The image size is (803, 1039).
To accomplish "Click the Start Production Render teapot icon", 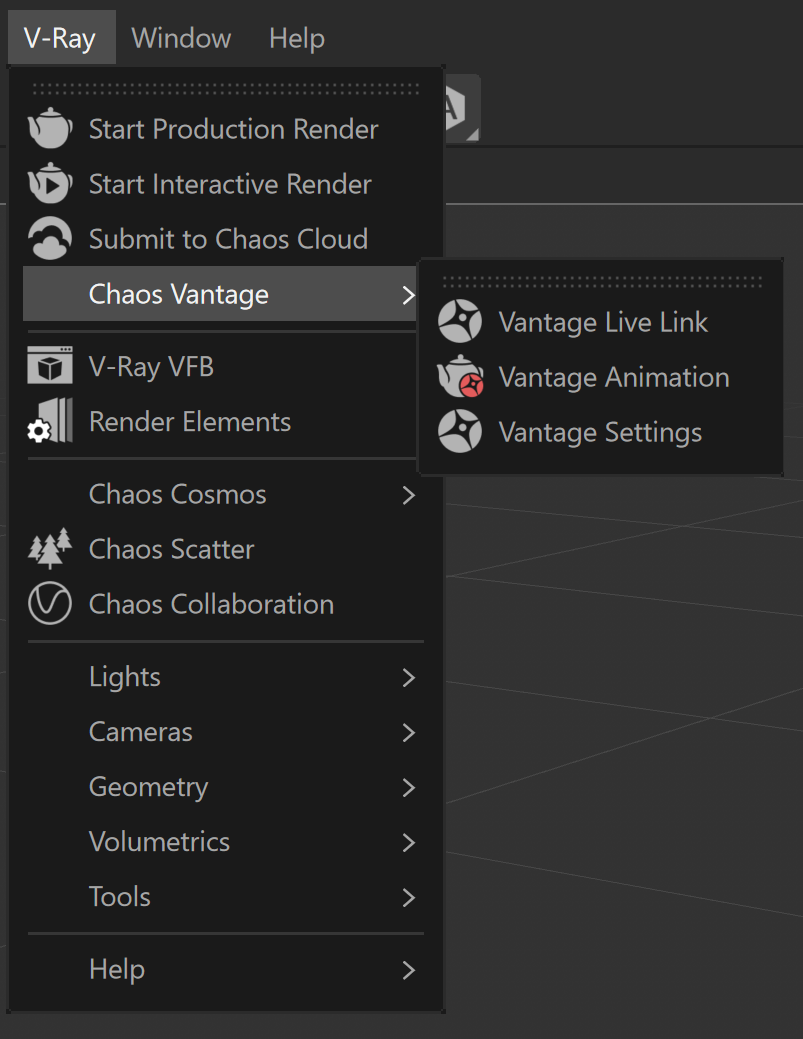I will tap(50, 129).
